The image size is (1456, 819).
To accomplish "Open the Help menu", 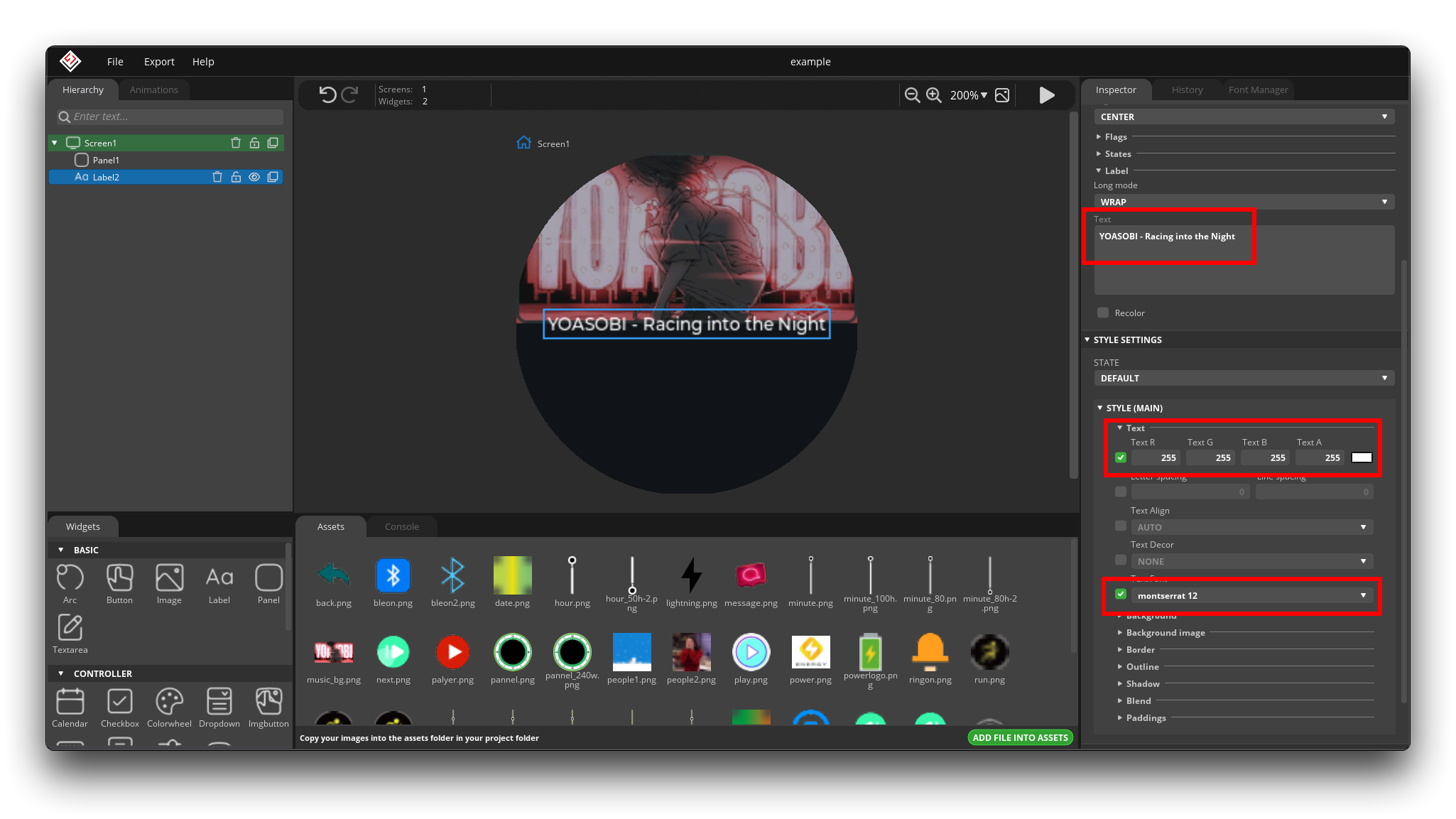I will pos(203,62).
